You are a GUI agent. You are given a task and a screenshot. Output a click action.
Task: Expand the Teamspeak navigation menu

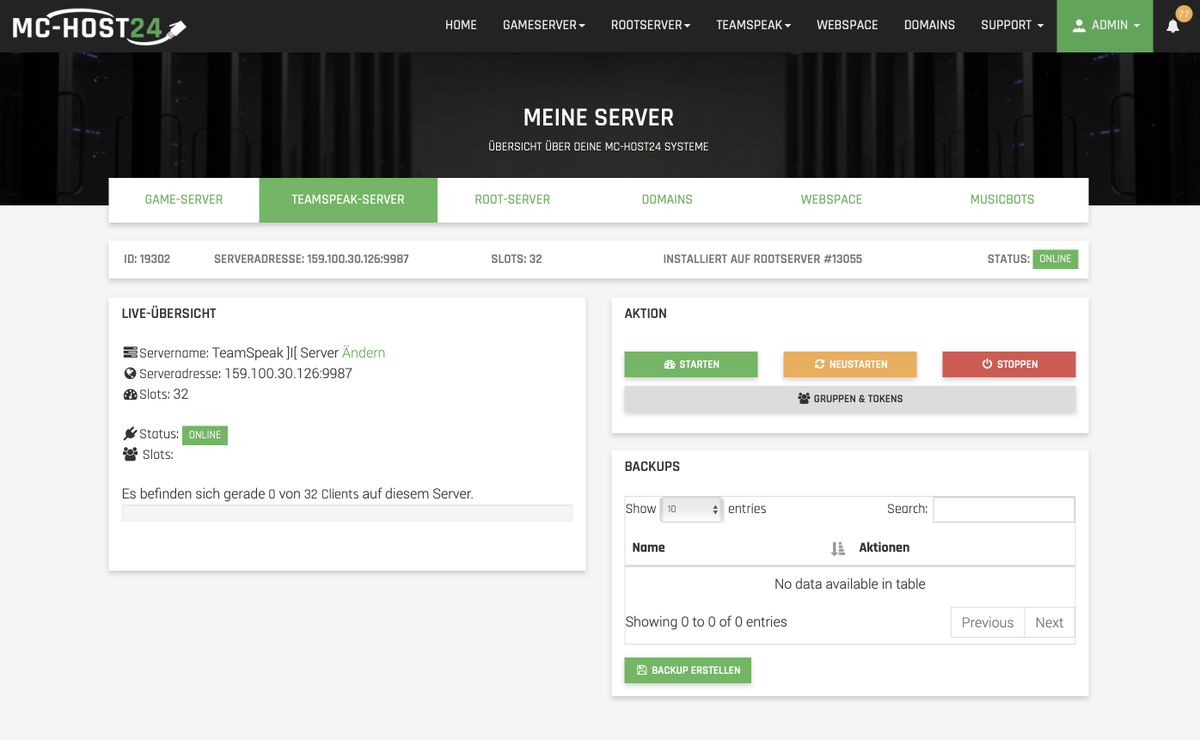(x=753, y=25)
